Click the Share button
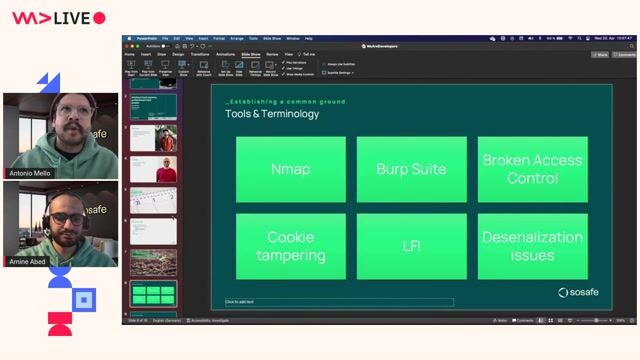Image resolution: width=640 pixels, height=360 pixels. (600, 55)
